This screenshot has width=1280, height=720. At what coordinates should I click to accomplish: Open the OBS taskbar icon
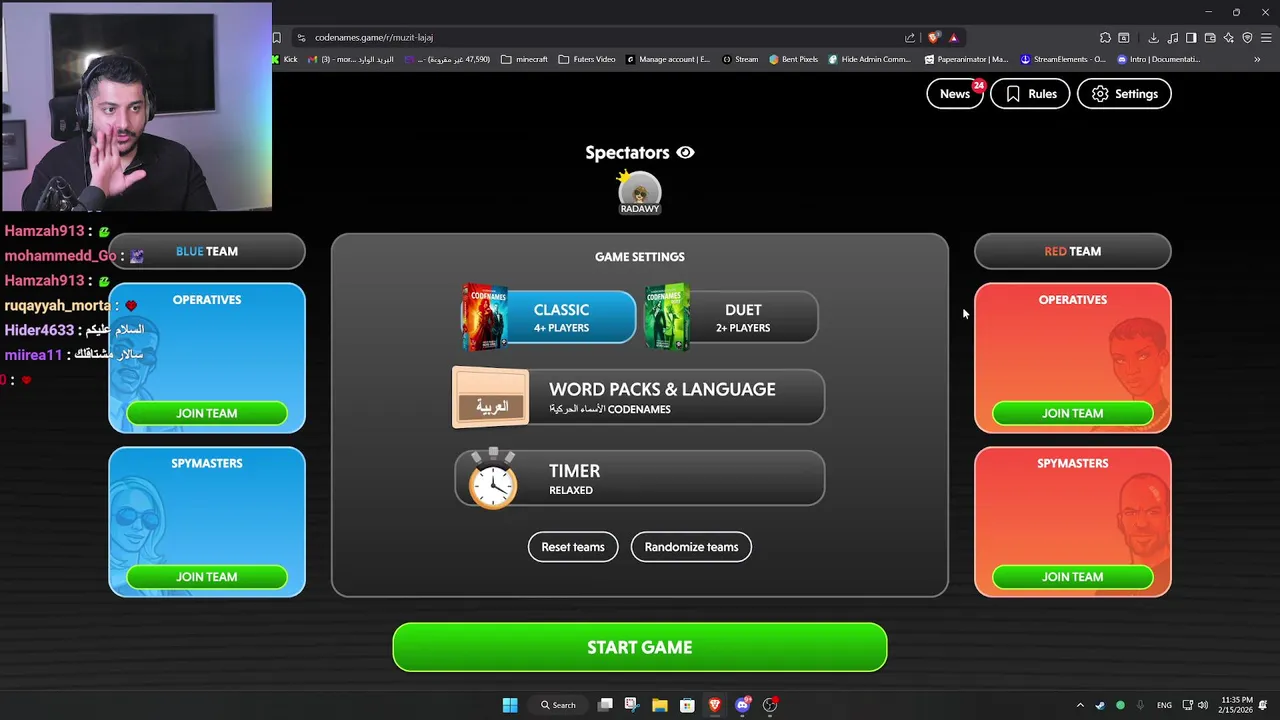(770, 705)
